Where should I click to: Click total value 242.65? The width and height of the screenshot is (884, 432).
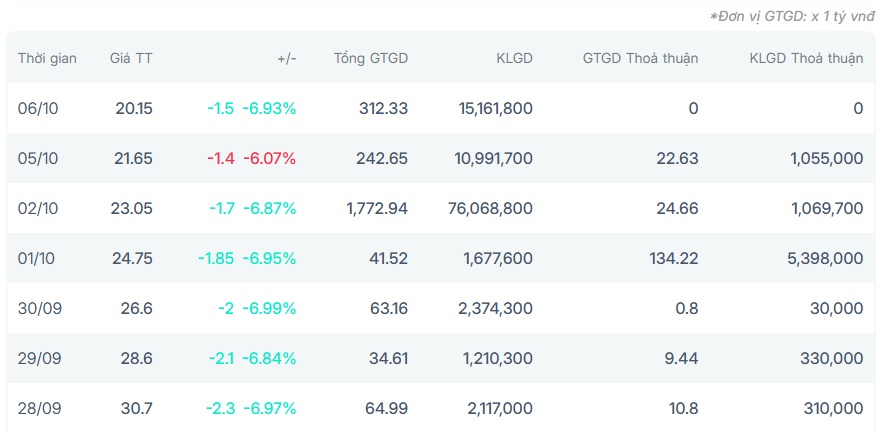pyautogui.click(x=382, y=158)
